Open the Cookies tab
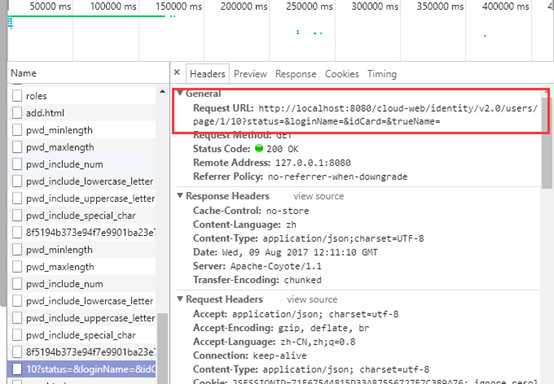554x384 pixels. 342,74
